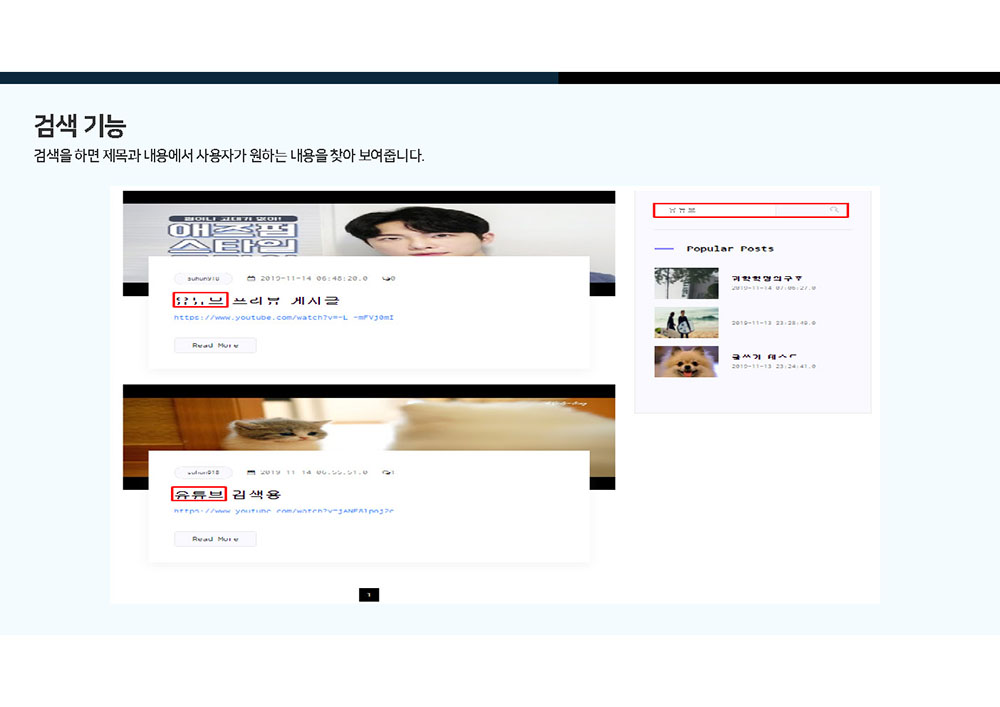Open the beach surfers popular post thumbnail
The image size is (1000, 707).
click(686, 323)
